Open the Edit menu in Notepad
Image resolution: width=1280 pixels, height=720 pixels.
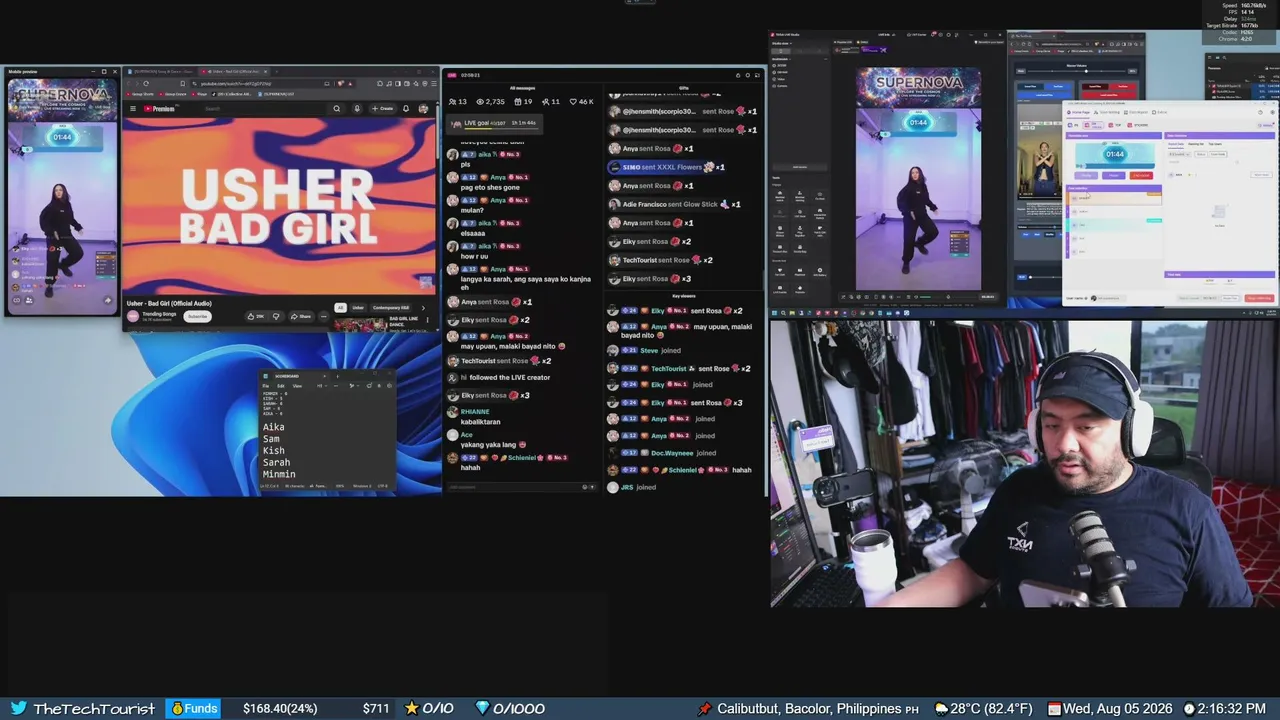[281, 385]
